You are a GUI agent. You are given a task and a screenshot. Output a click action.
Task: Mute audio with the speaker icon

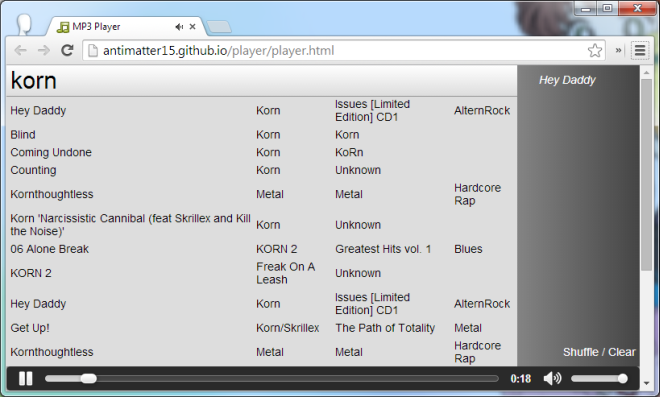click(552, 378)
